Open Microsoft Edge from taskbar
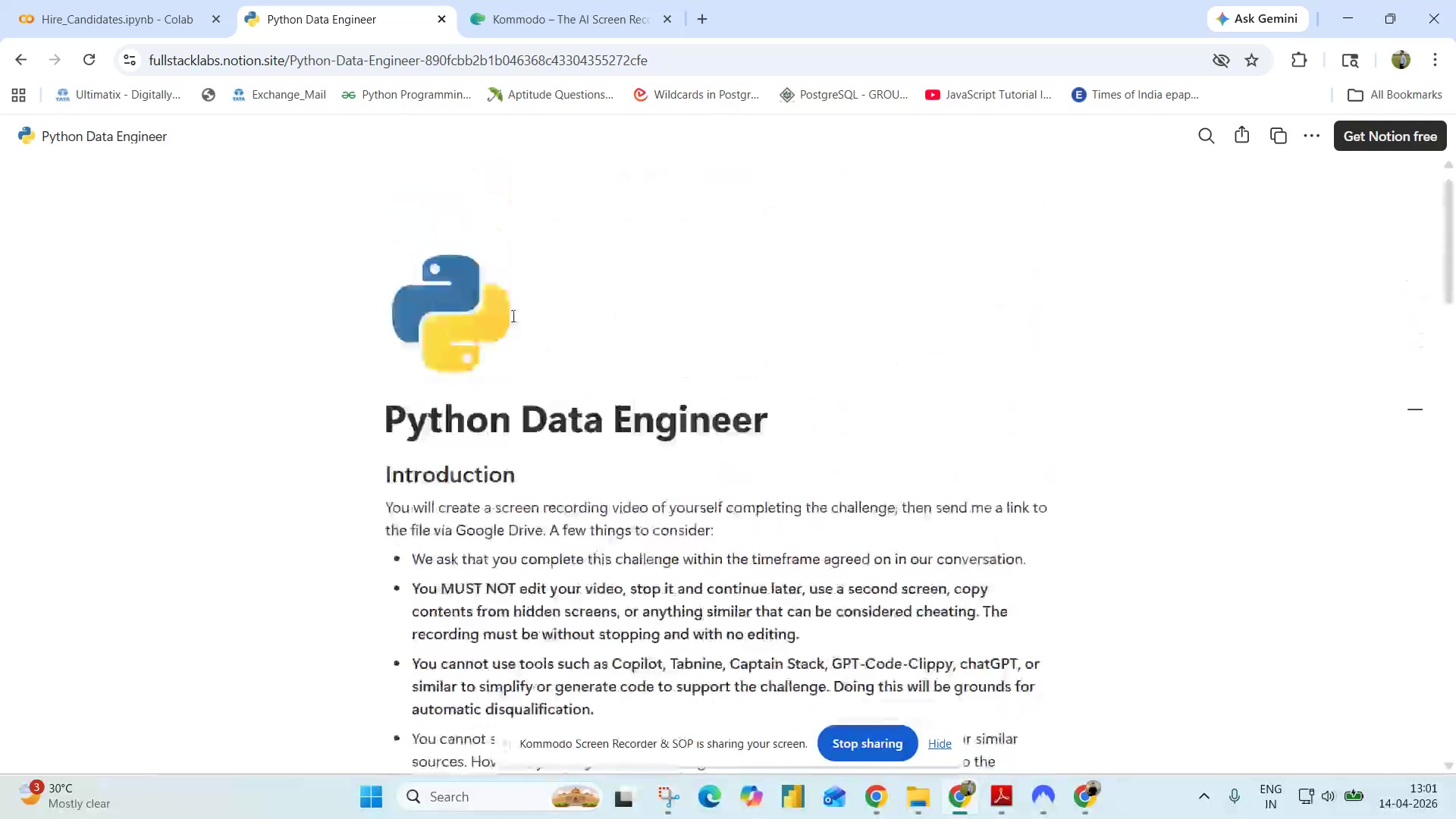1456x819 pixels. [x=710, y=797]
